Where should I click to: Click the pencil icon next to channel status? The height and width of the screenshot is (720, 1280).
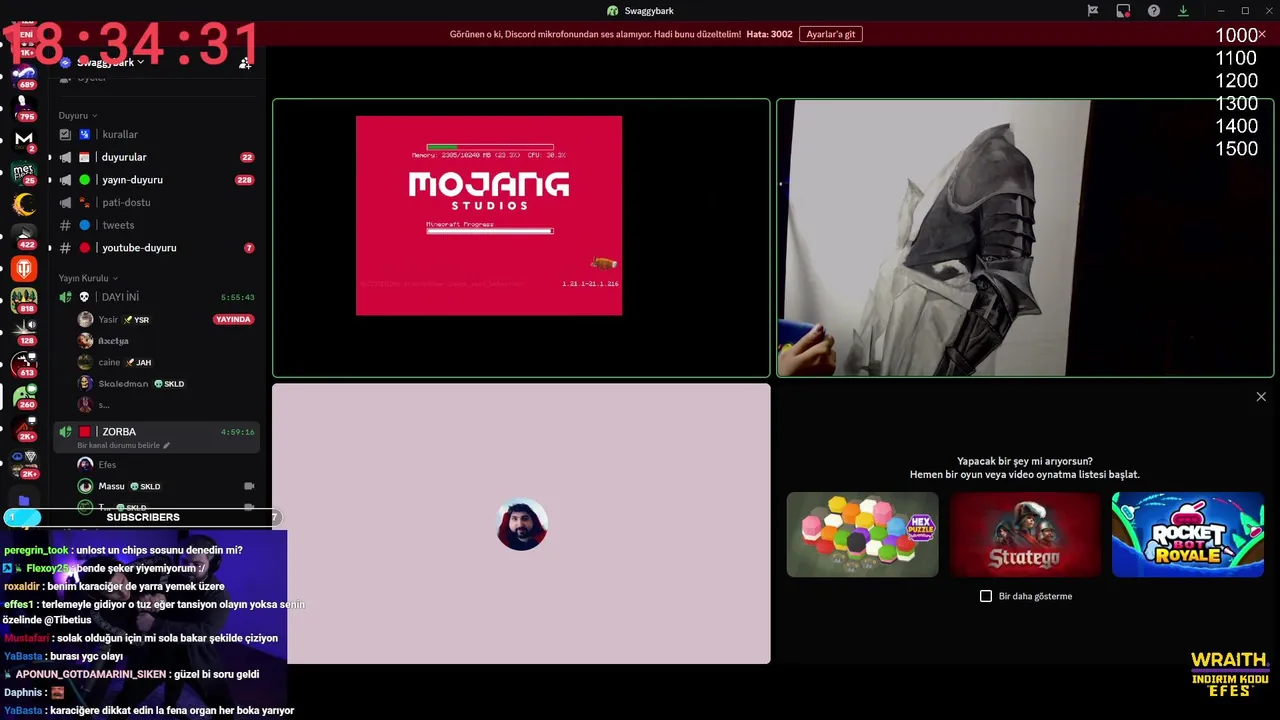coord(167,445)
